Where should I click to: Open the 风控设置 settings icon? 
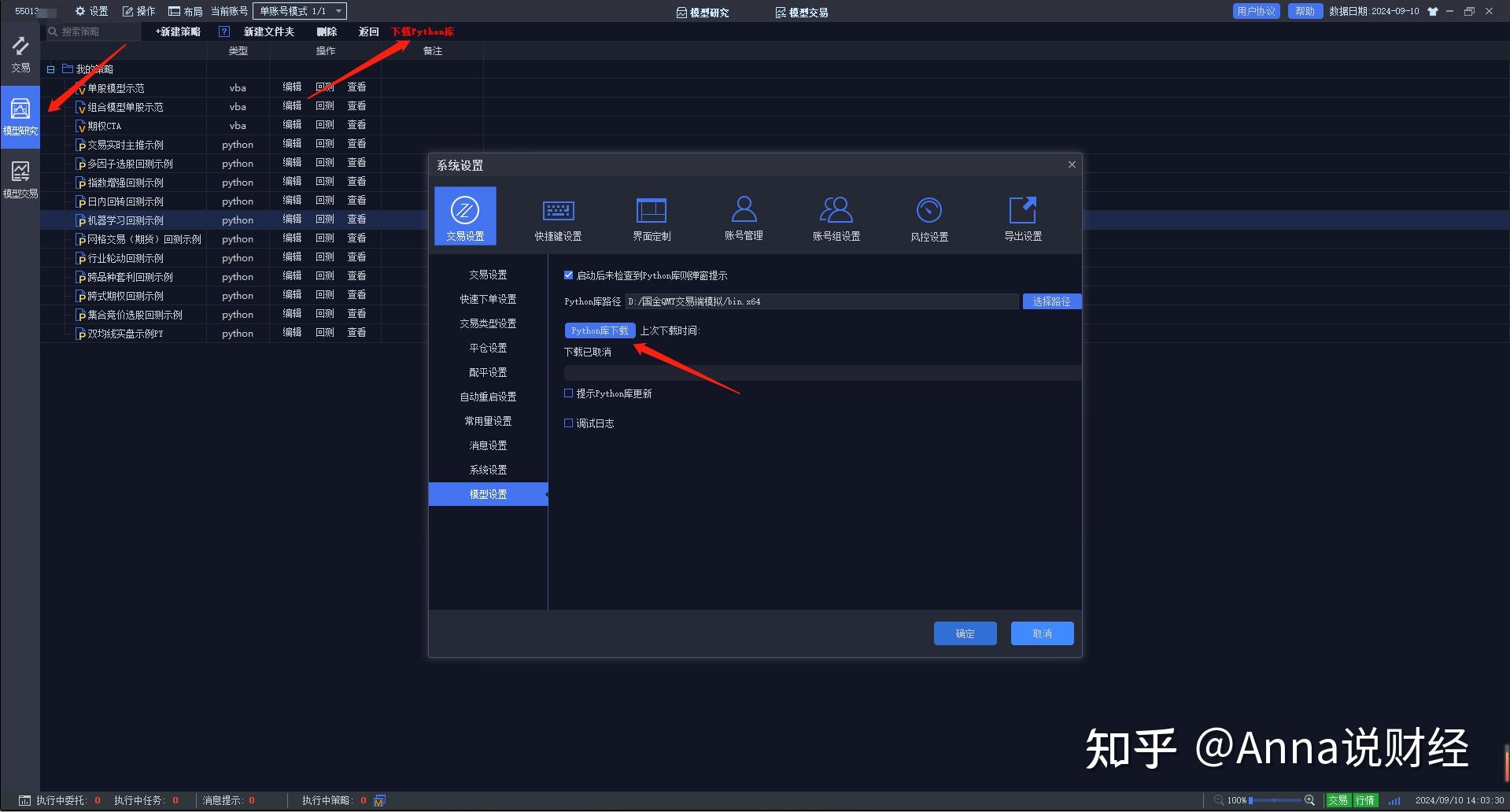[929, 218]
